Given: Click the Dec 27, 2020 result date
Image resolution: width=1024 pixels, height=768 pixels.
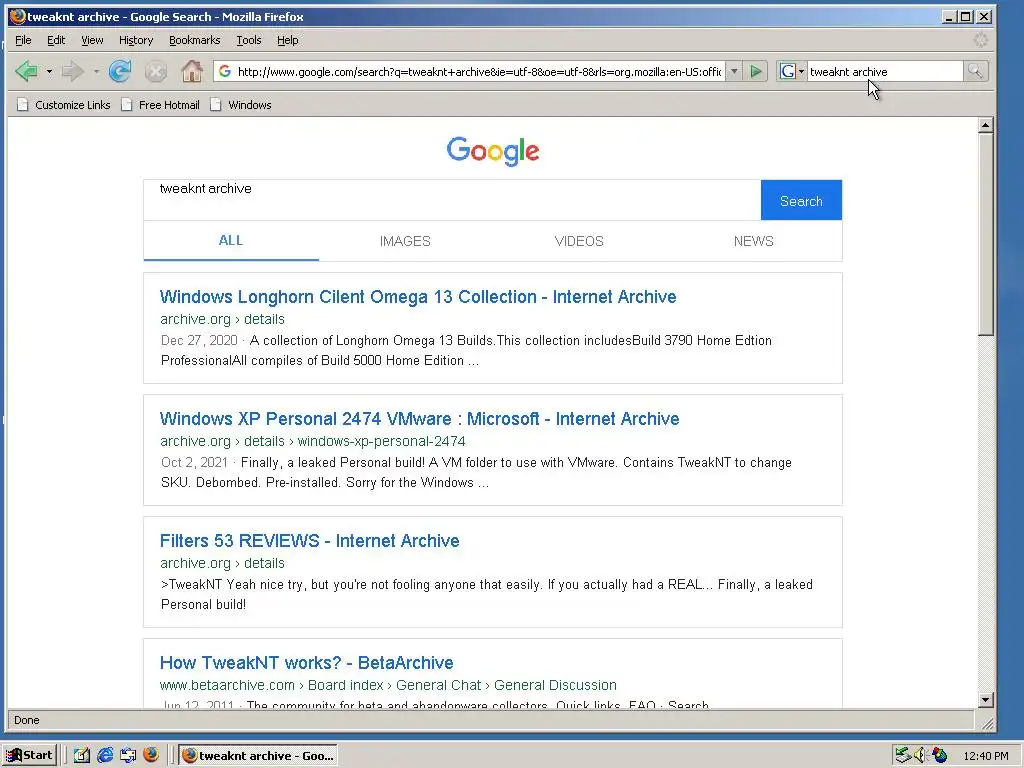Looking at the screenshot, I should point(199,340).
